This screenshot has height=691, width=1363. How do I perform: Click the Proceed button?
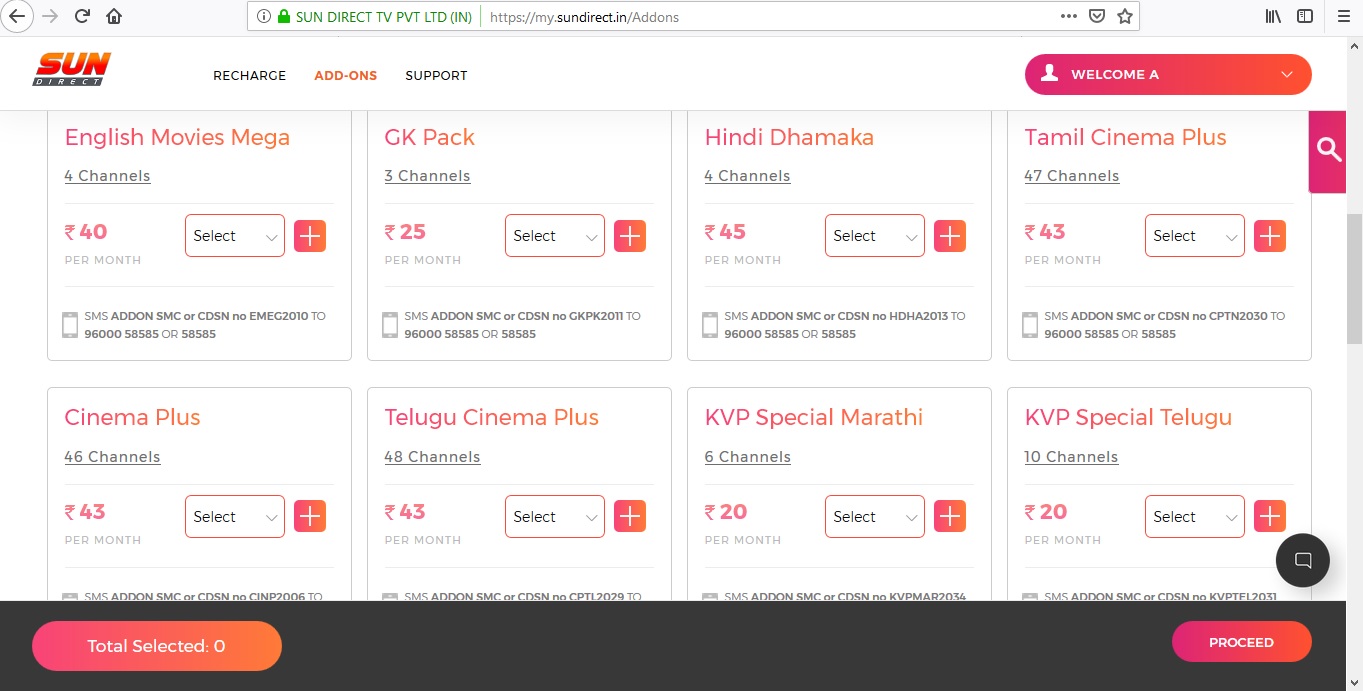(1241, 642)
